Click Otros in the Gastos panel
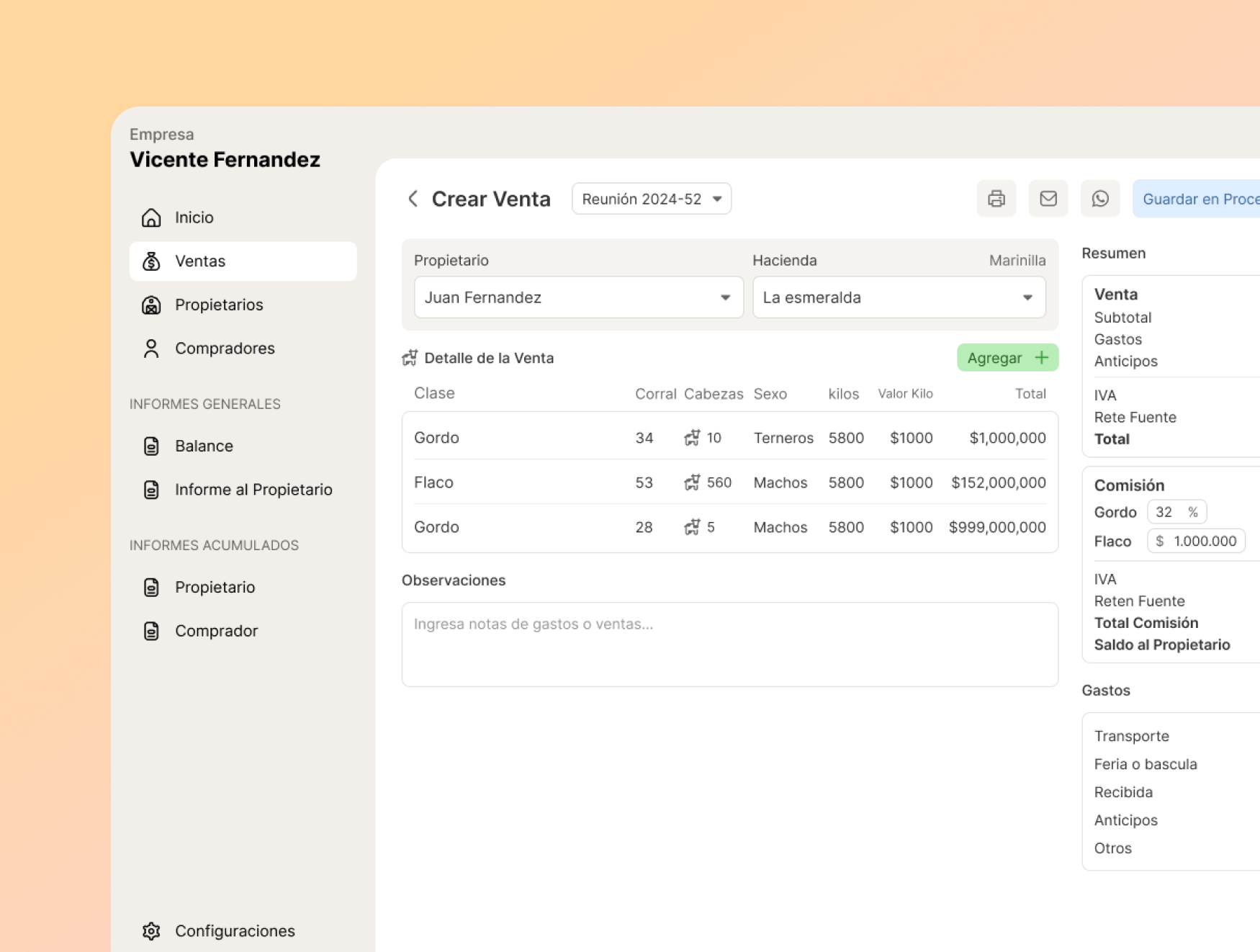 click(x=1113, y=848)
